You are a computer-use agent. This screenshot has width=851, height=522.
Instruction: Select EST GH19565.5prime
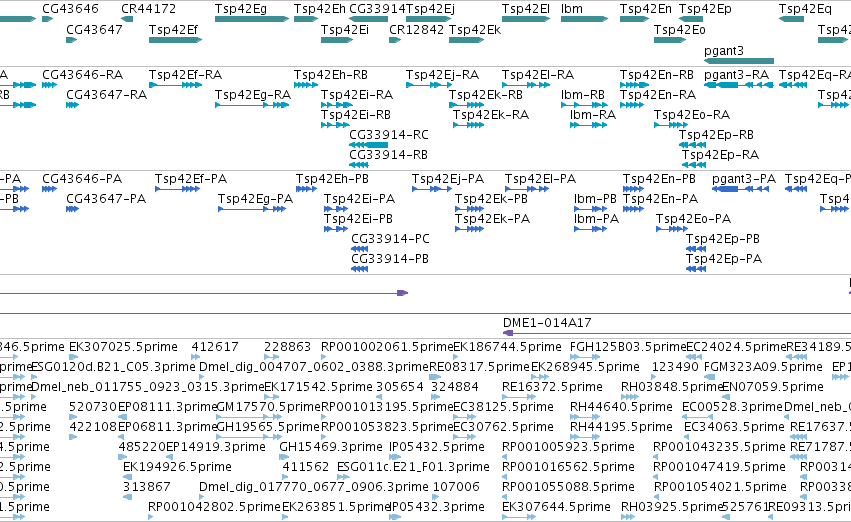268,427
